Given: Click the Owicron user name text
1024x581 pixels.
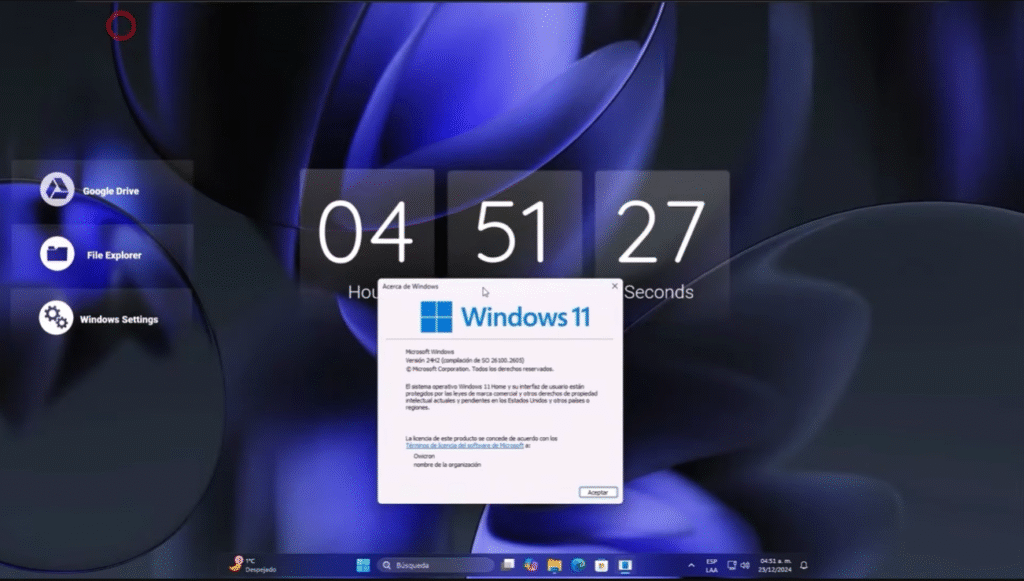Looking at the screenshot, I should 424,456.
